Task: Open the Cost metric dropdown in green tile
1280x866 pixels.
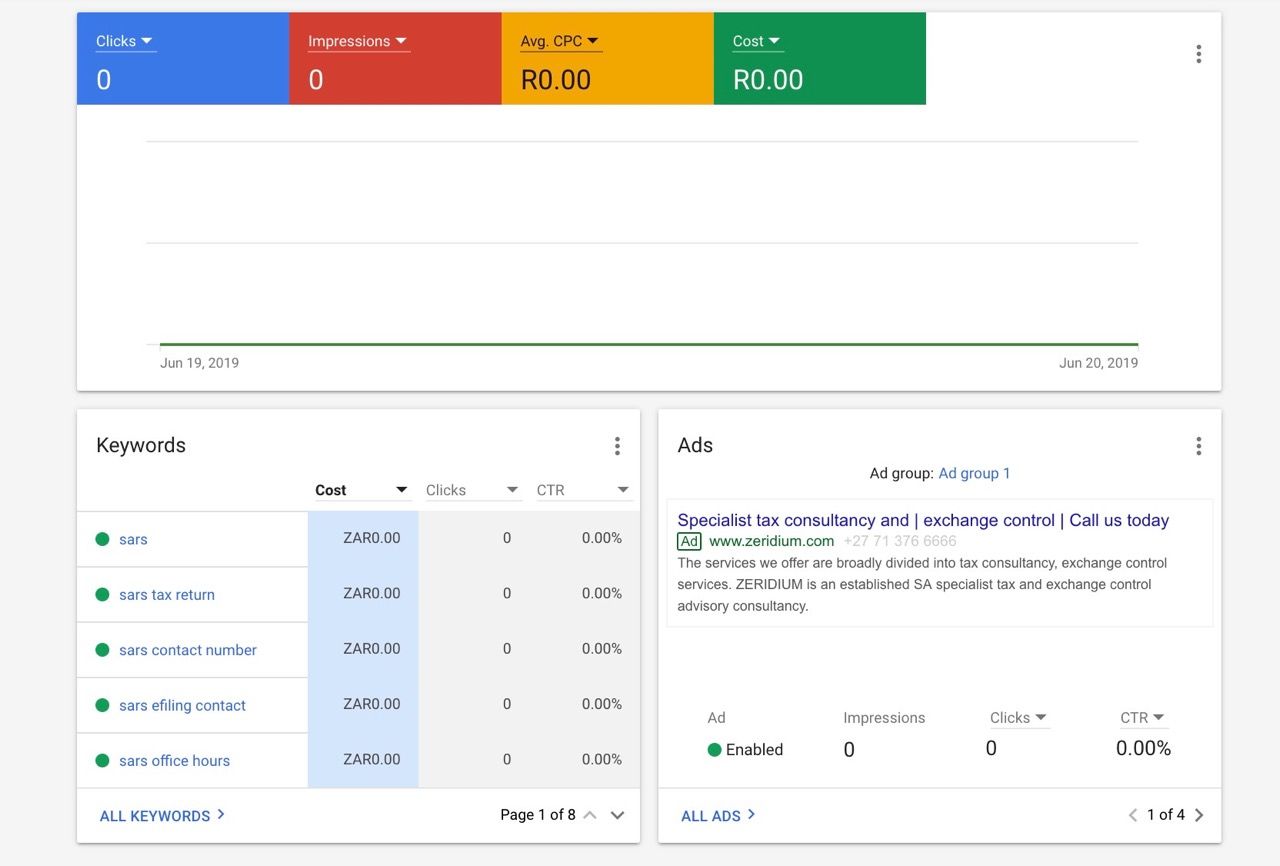Action: pos(756,41)
